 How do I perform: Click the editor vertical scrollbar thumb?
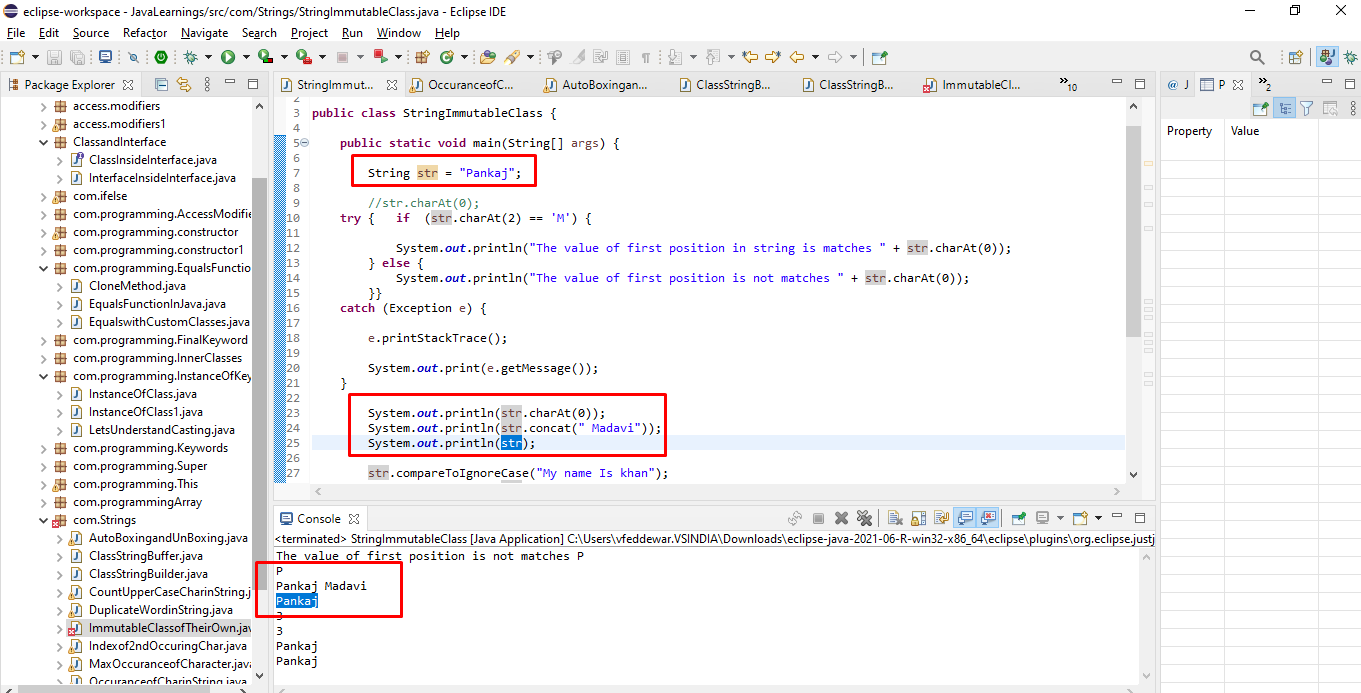(x=1133, y=230)
